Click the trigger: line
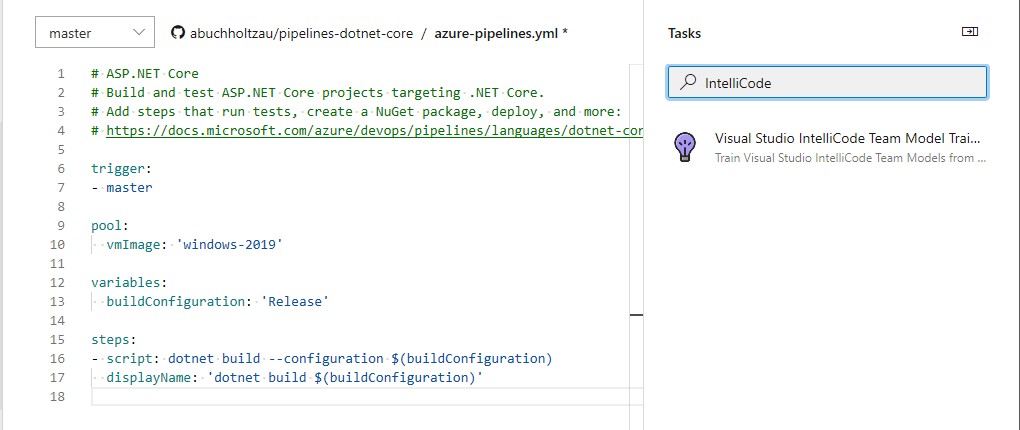 (121, 168)
